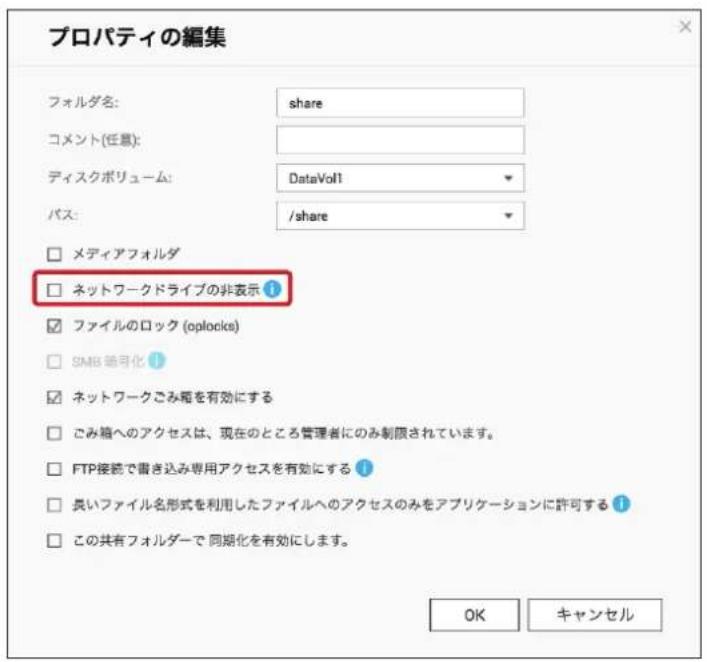Viewport: 707px width, 662px height.
Task: Click the コメント(任意) input field
Action: tap(400, 140)
